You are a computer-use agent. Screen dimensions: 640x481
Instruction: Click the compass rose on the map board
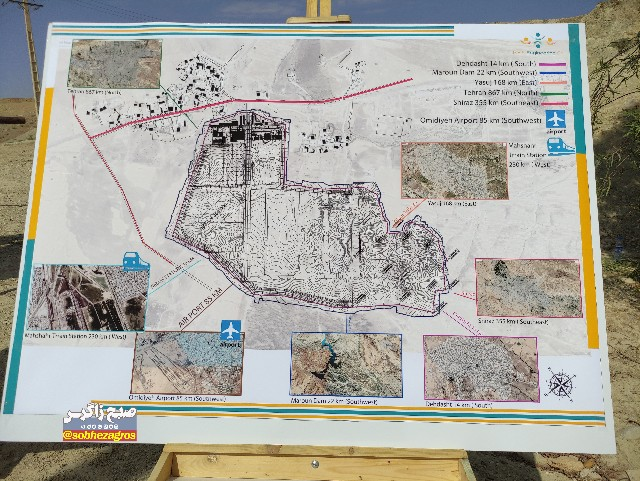tap(561, 382)
